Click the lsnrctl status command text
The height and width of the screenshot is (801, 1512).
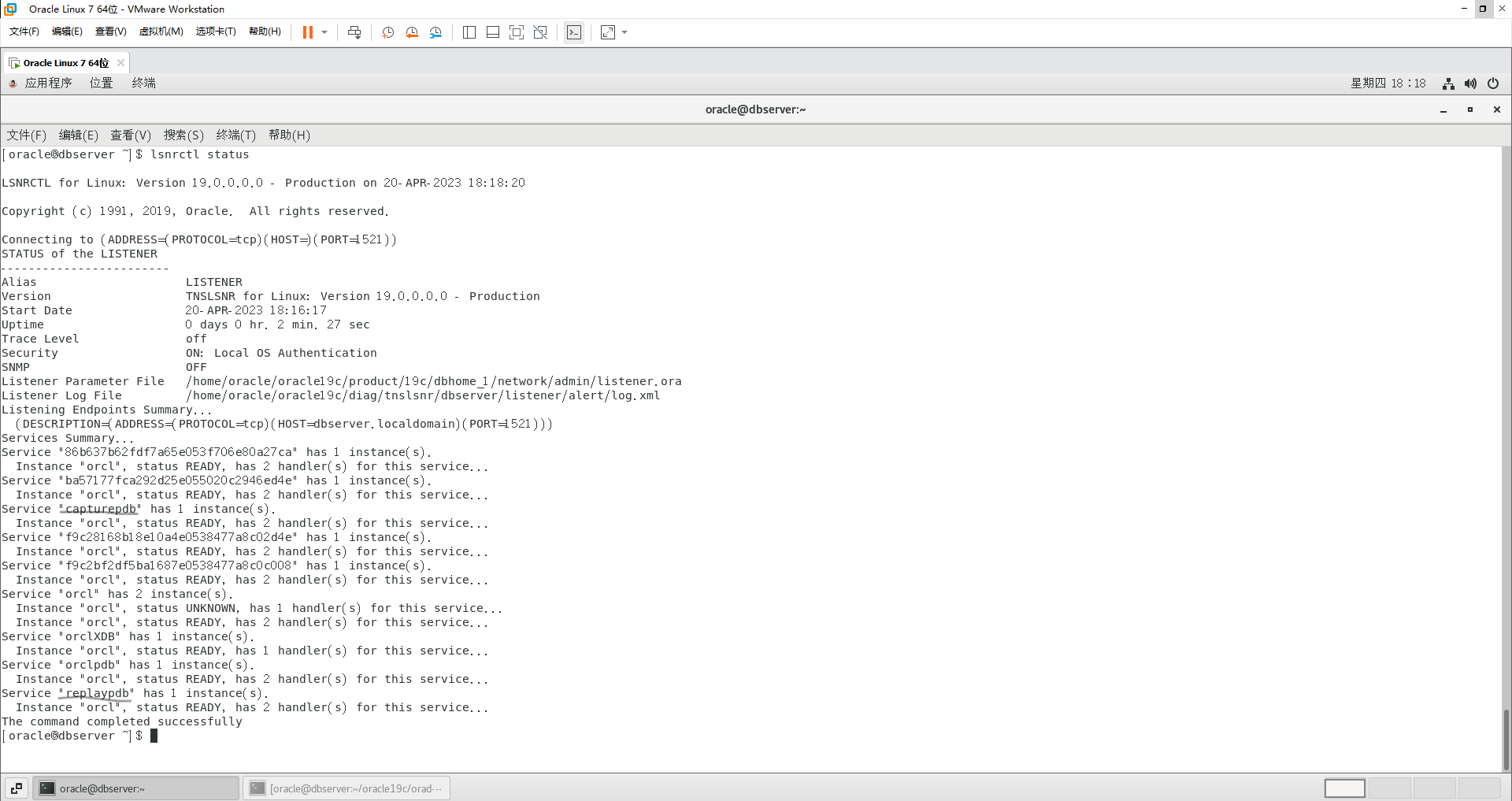(199, 154)
